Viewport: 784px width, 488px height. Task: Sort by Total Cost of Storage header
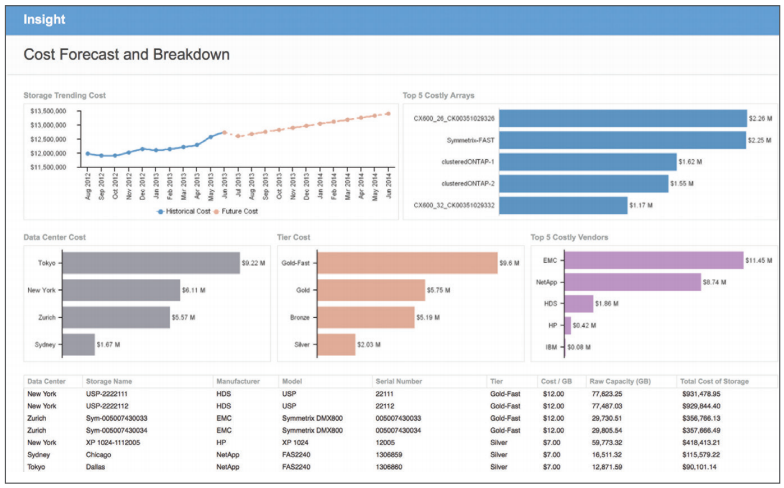714,382
